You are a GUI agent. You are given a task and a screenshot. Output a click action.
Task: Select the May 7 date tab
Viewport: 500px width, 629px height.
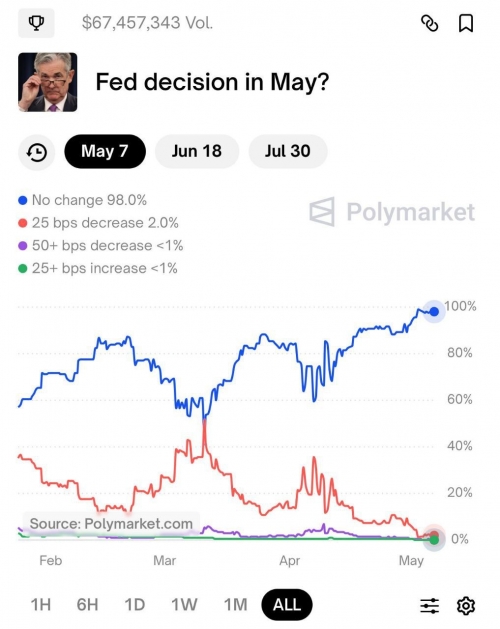pos(105,151)
